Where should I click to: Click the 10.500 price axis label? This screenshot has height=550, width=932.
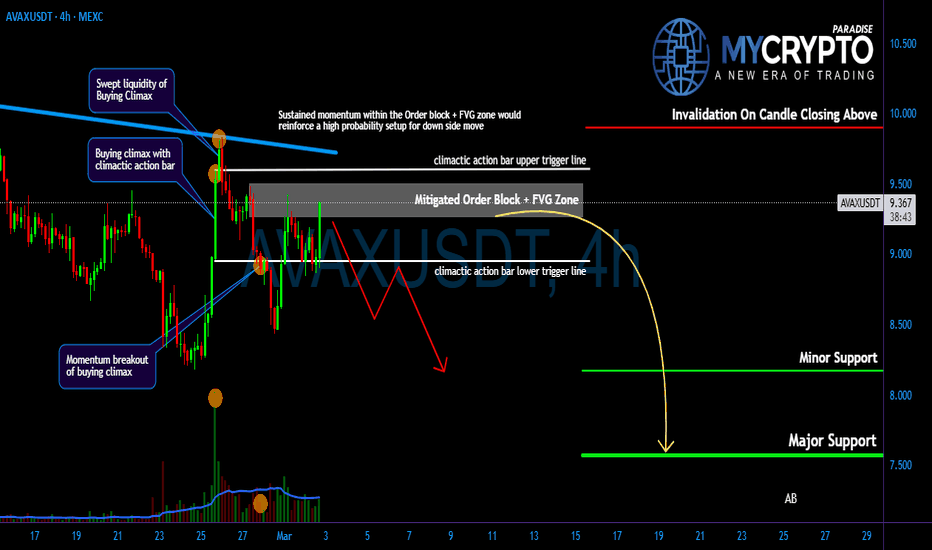[903, 43]
